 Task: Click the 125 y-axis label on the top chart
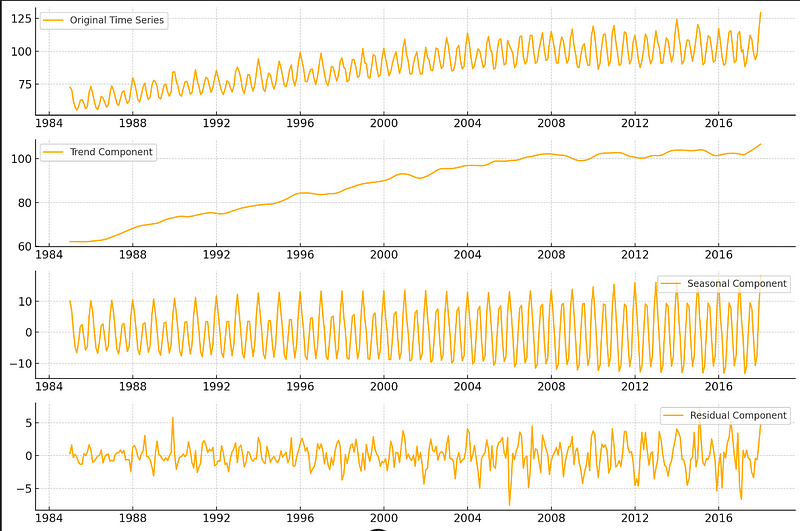[x=23, y=20]
